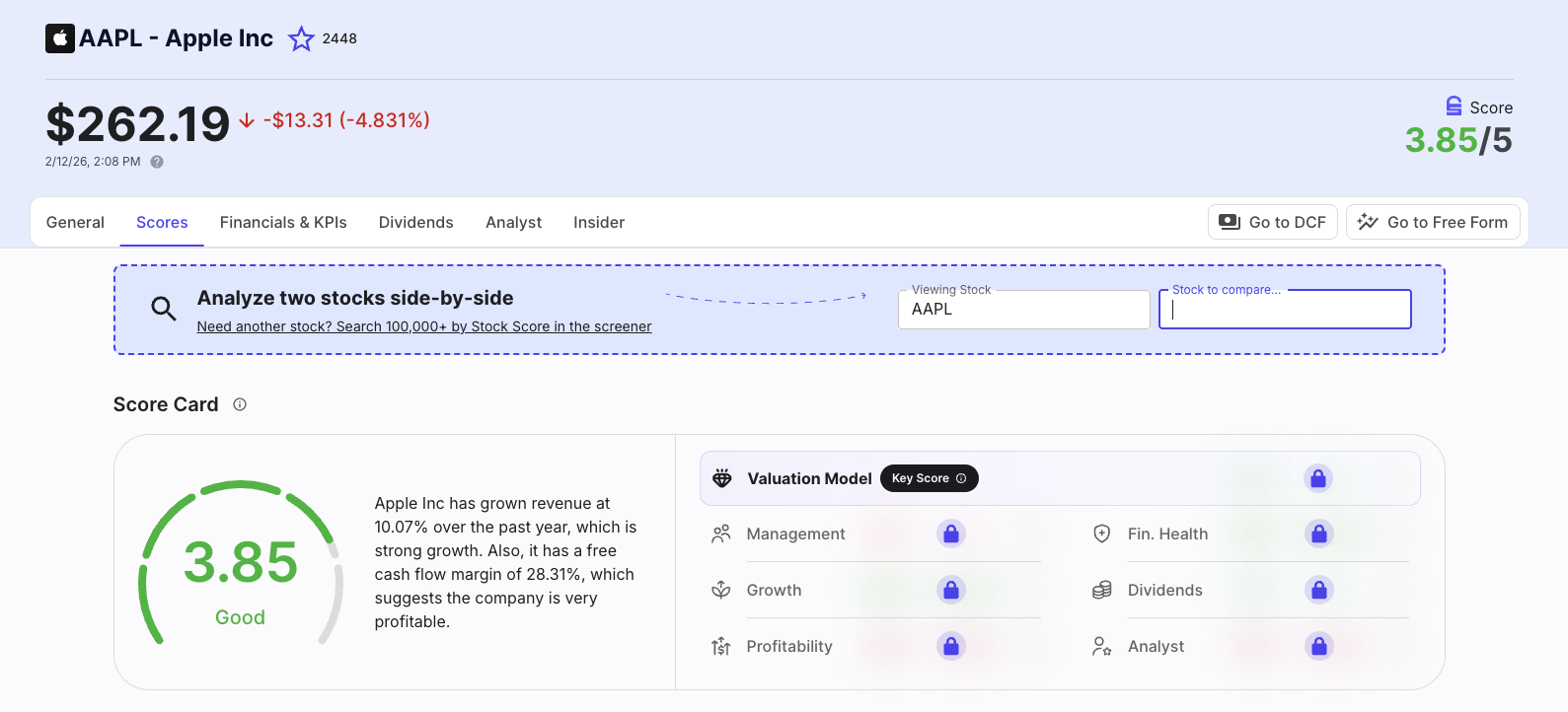Click the $262.19 price text
This screenshot has height=712, width=1568.
pos(138,124)
